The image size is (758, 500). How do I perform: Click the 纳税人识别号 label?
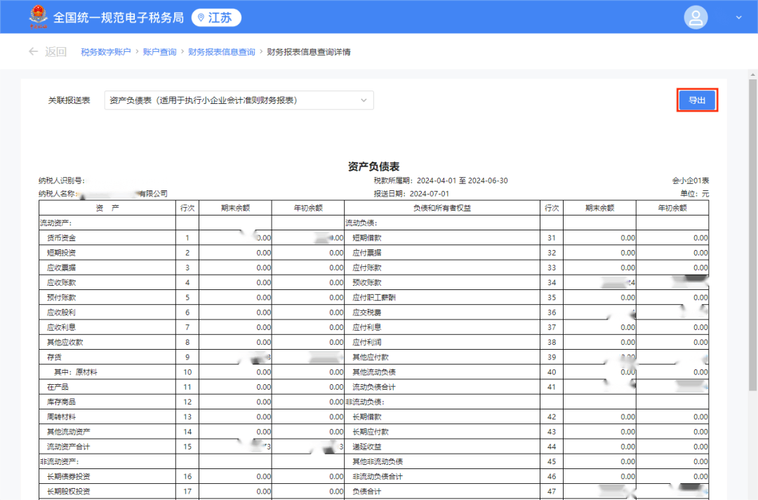click(x=62, y=180)
